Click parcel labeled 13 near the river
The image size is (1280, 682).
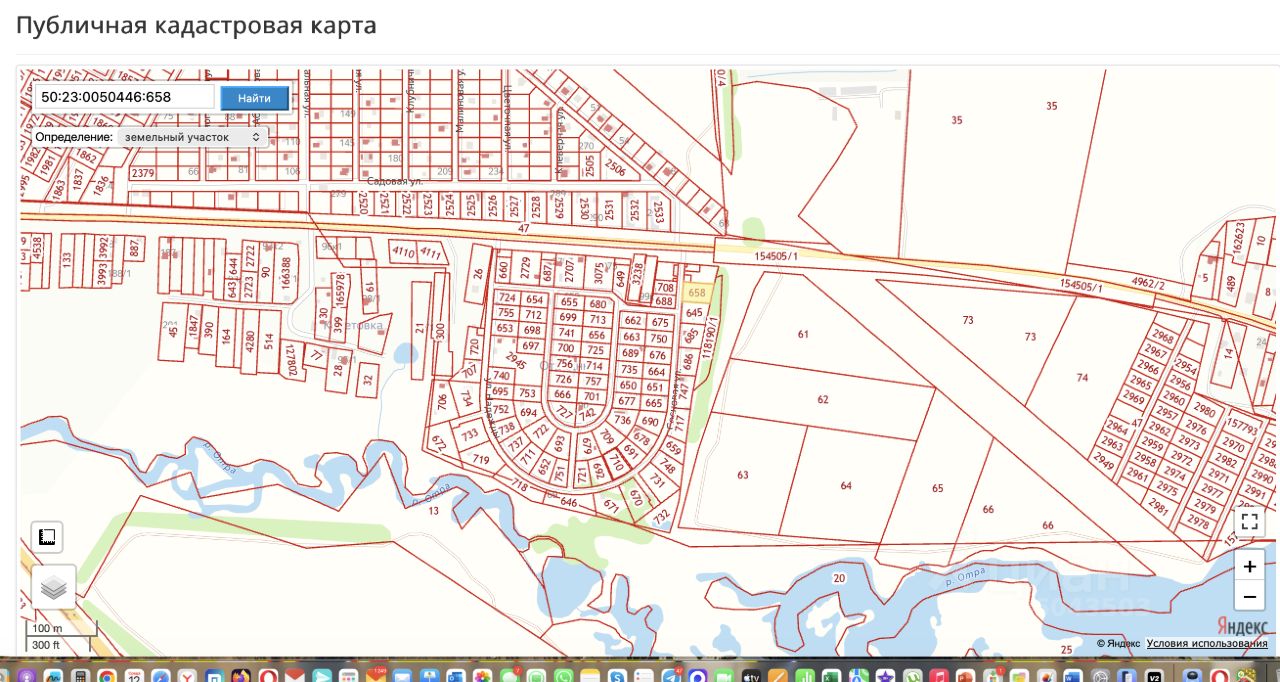[x=433, y=511]
